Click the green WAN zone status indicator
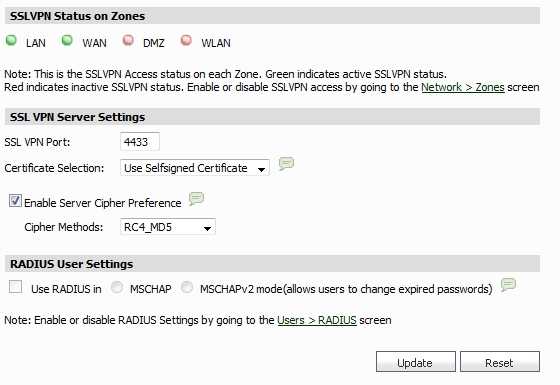 click(67, 40)
